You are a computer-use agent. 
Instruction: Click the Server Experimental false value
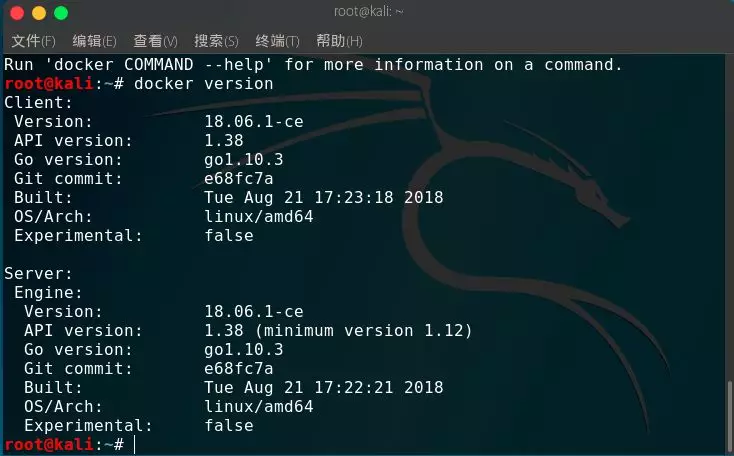tap(229, 426)
